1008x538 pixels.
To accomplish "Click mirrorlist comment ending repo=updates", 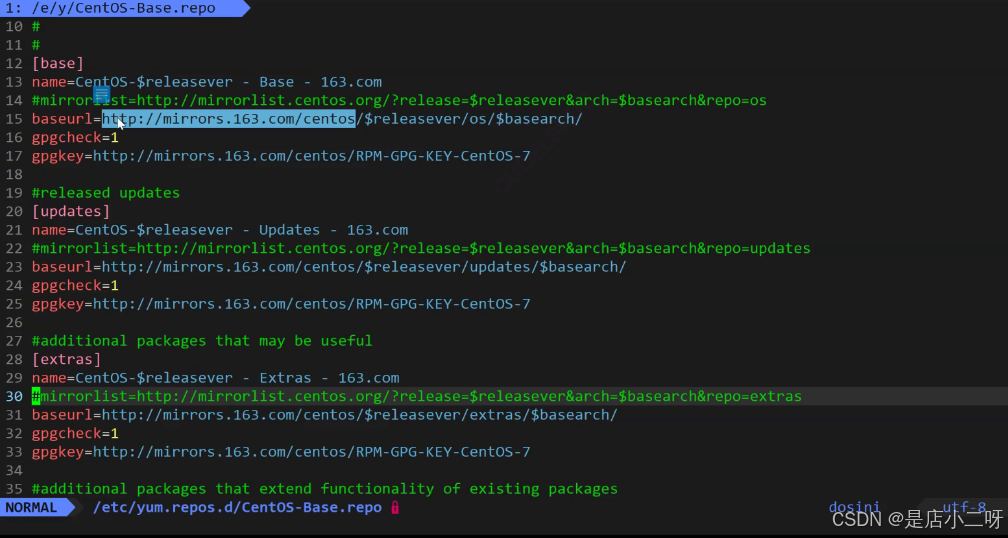I will tap(421, 249).
